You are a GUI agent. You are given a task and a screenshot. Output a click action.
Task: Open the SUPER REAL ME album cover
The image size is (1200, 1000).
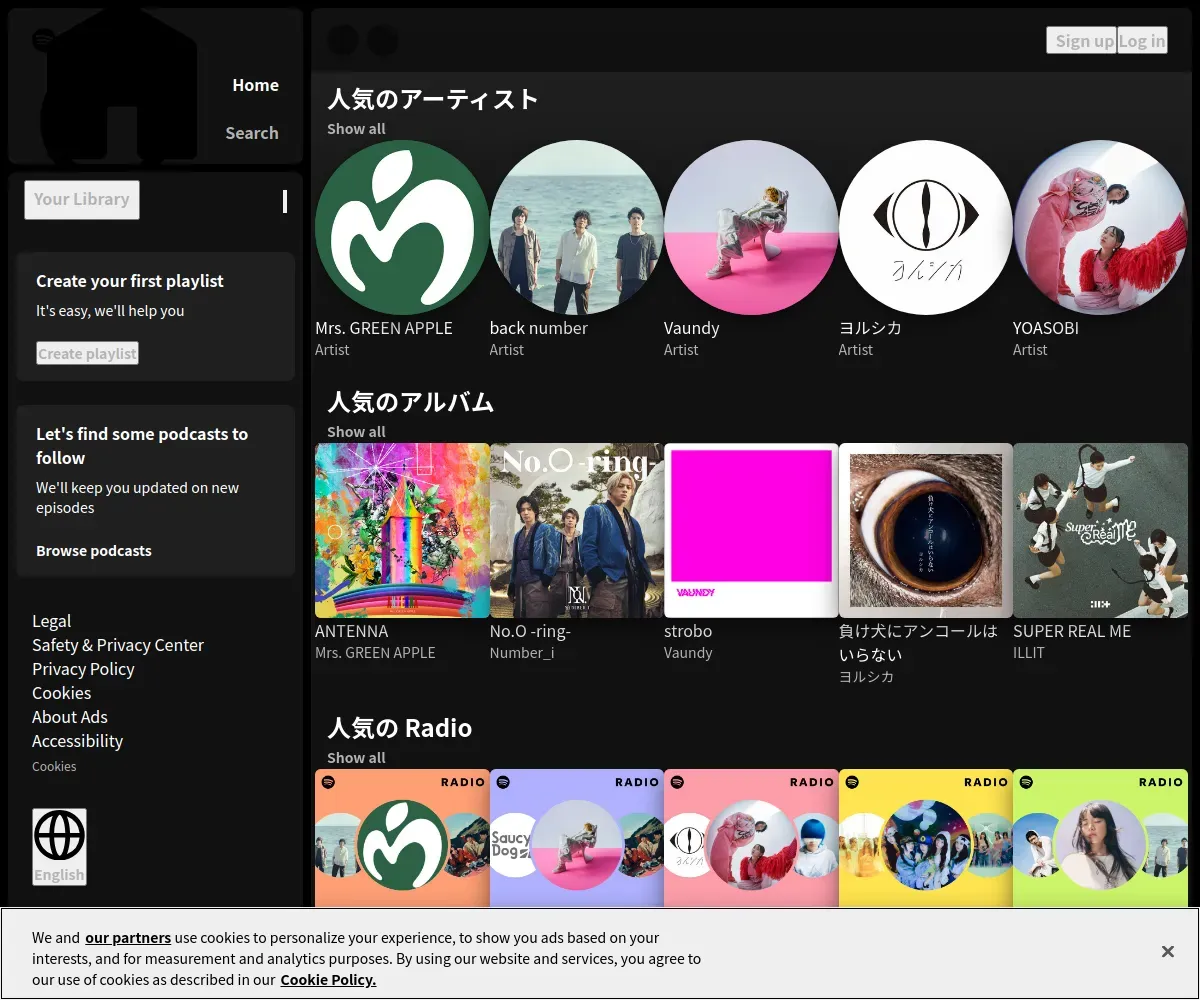coord(1100,530)
